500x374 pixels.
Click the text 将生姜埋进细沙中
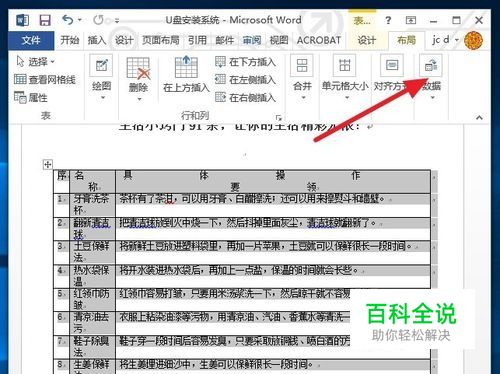(156, 364)
